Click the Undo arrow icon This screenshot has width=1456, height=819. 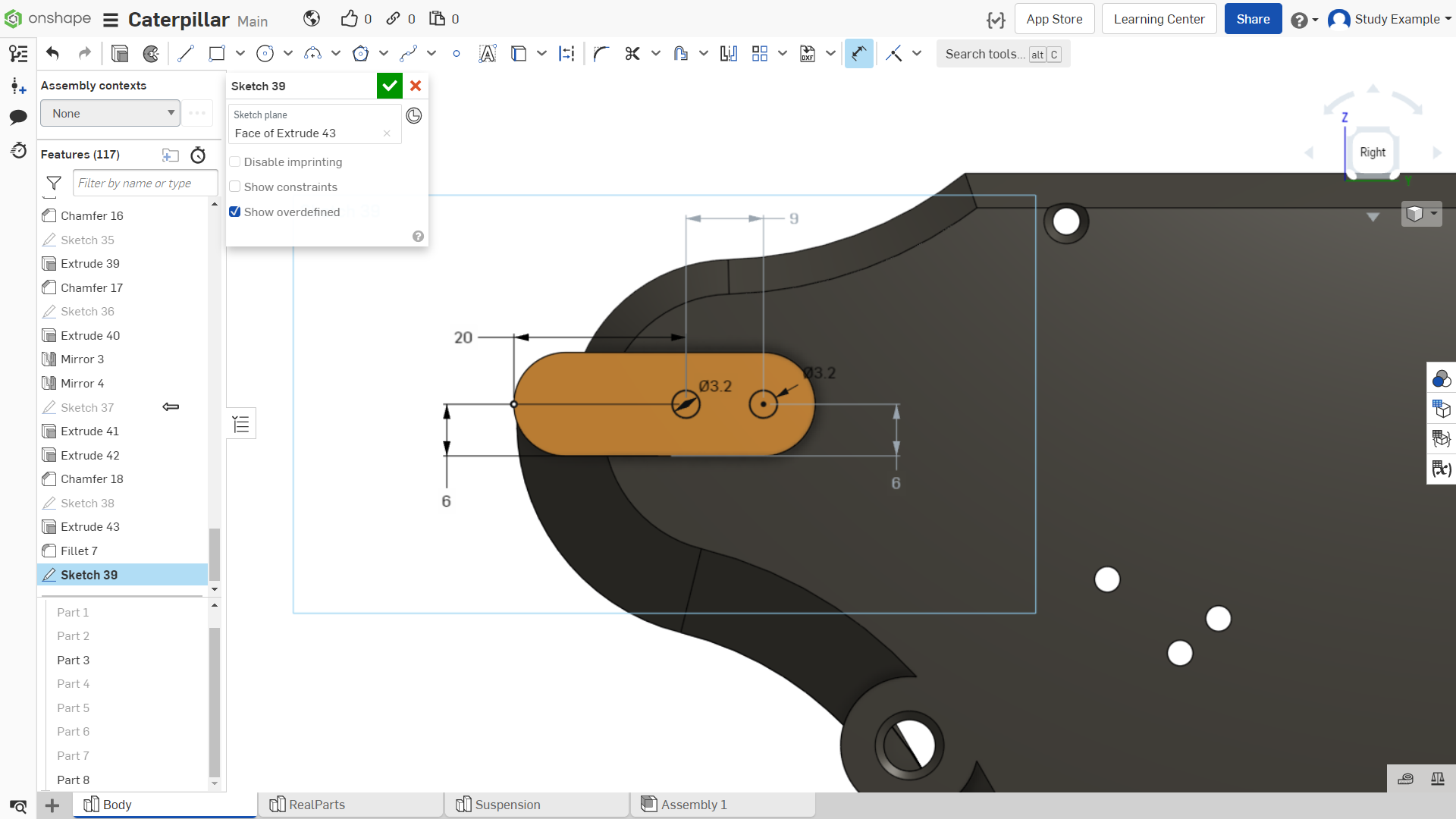click(52, 54)
